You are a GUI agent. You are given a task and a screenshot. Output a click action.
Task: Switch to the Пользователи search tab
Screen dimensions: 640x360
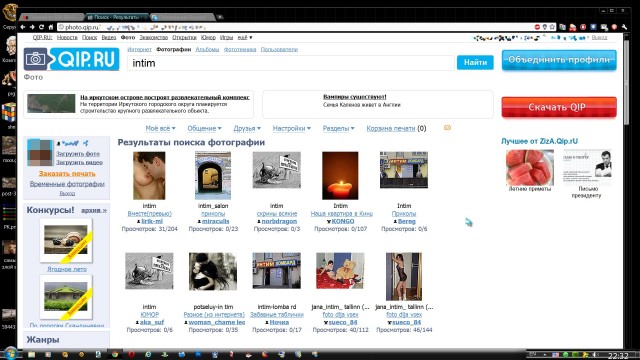(279, 49)
